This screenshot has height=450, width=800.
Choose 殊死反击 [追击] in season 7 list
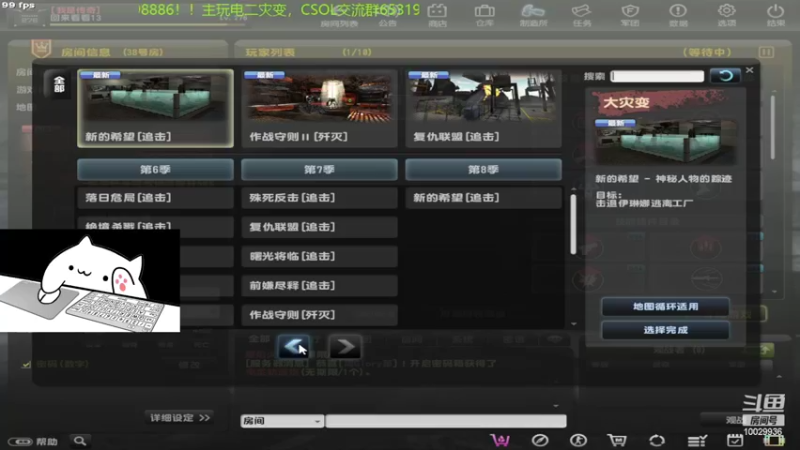319,198
